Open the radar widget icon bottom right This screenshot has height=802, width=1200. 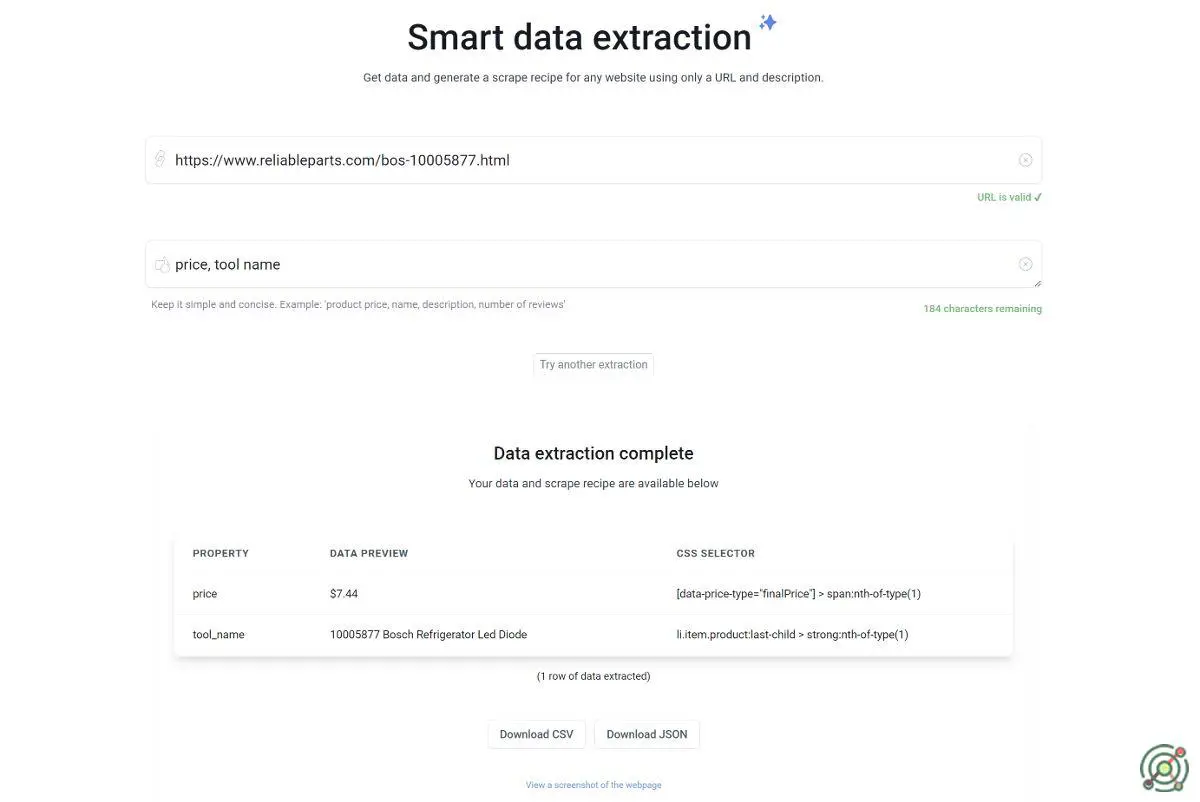[1164, 768]
